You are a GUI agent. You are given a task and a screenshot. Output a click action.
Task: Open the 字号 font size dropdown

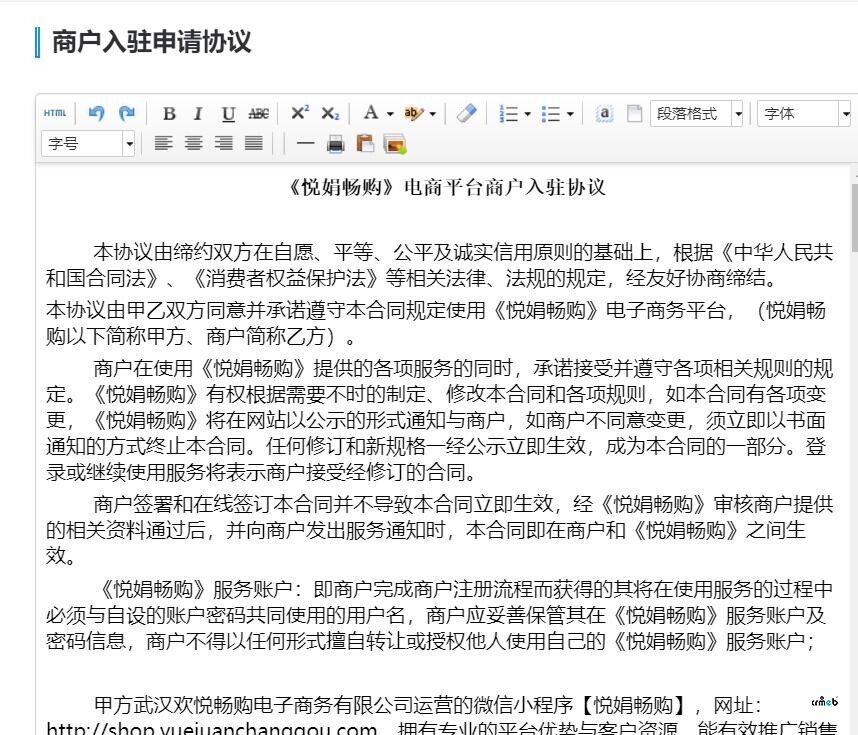[x=88, y=144]
